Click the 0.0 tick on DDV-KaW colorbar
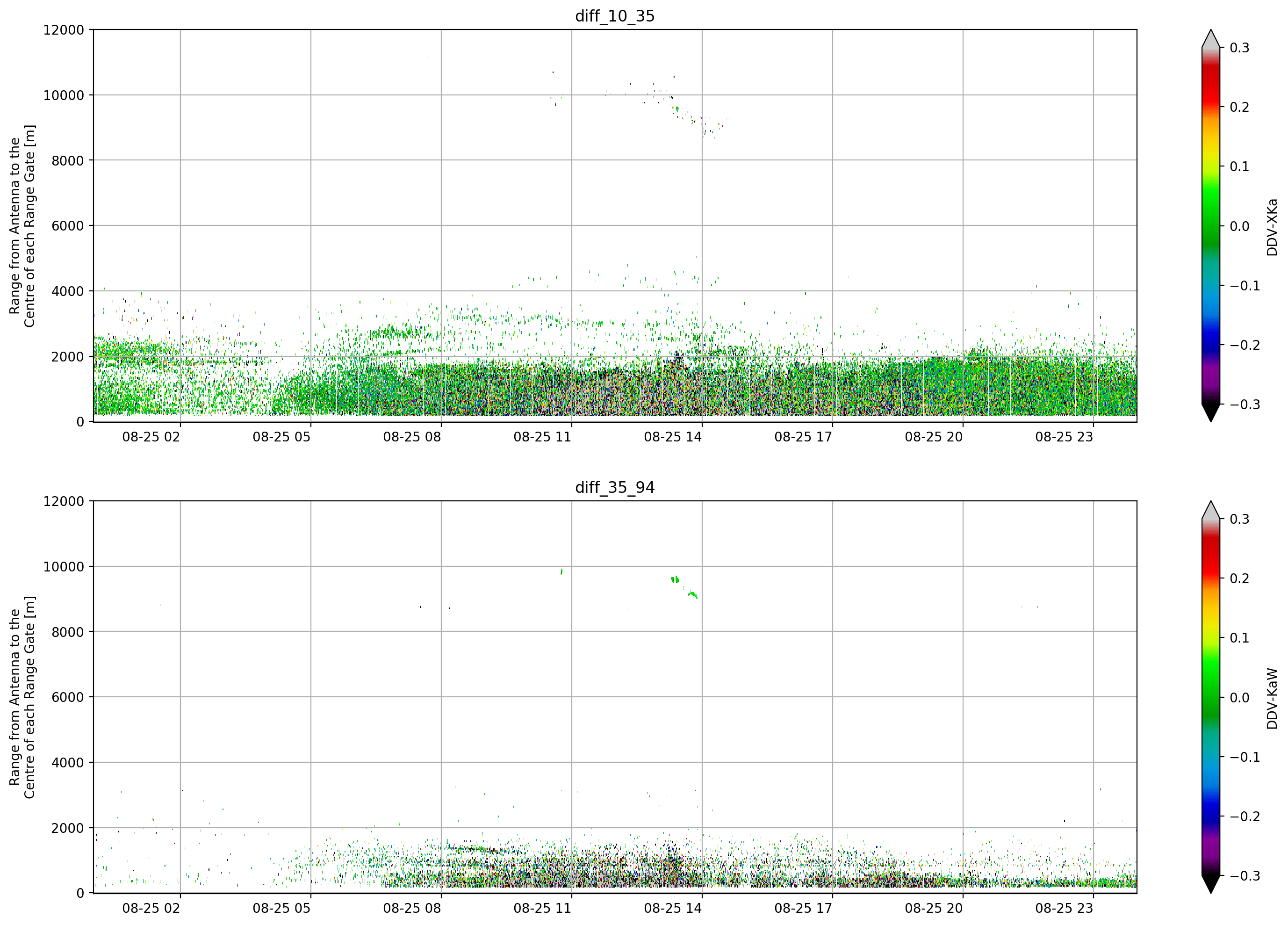Image resolution: width=1288 pixels, height=925 pixels. click(1240, 698)
